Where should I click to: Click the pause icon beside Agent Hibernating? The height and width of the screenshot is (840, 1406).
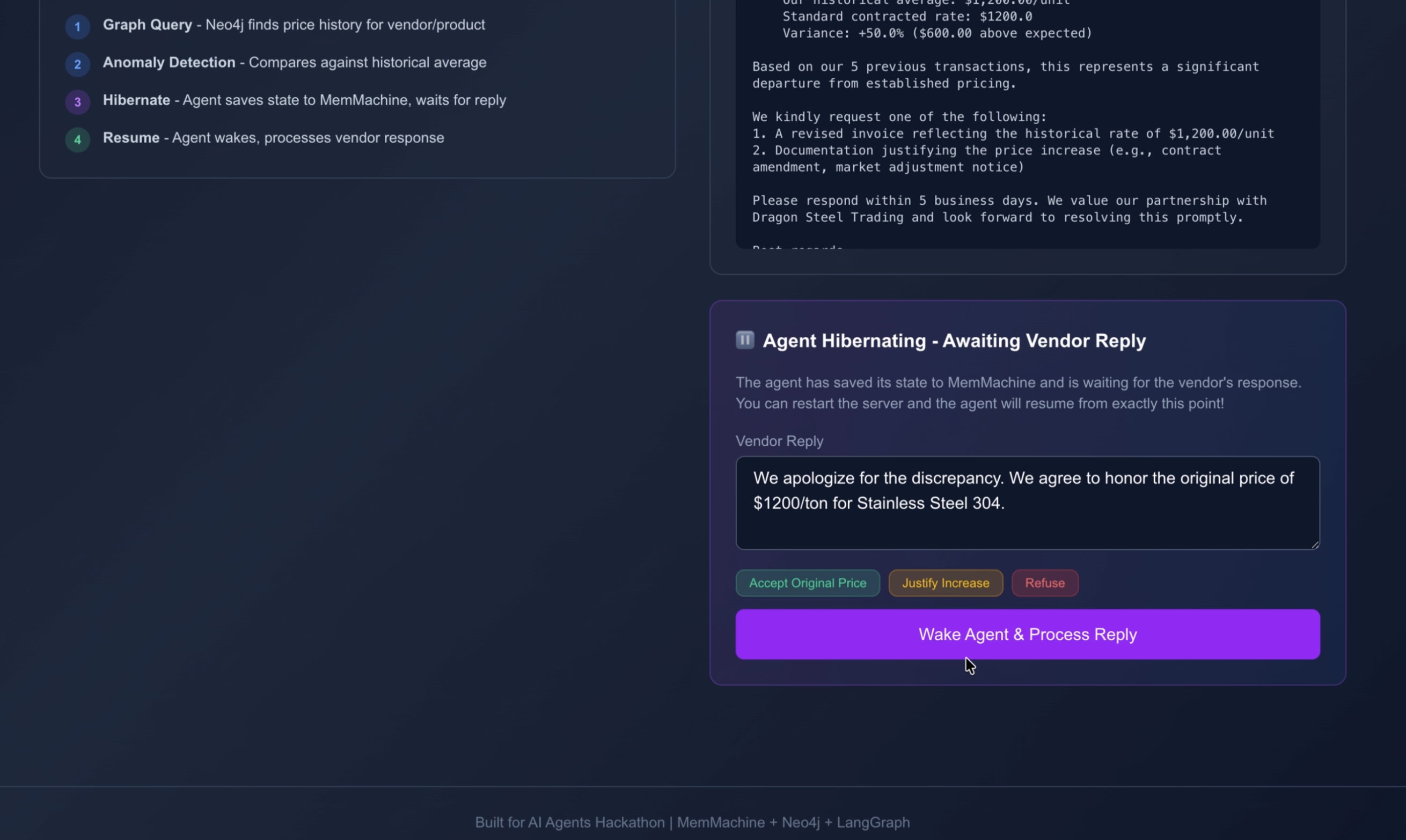pos(745,340)
